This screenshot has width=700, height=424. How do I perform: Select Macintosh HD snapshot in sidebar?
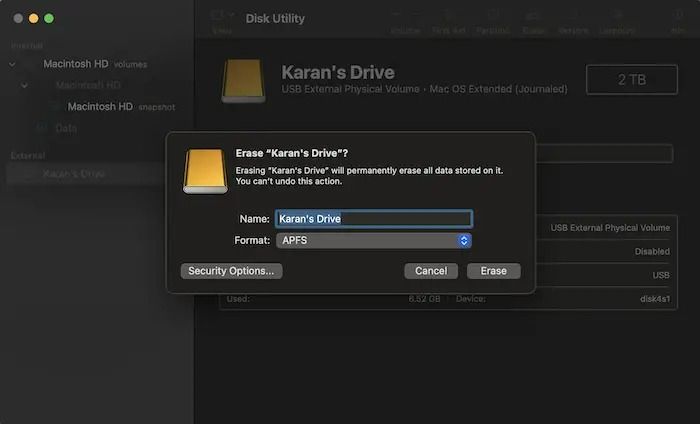point(121,107)
